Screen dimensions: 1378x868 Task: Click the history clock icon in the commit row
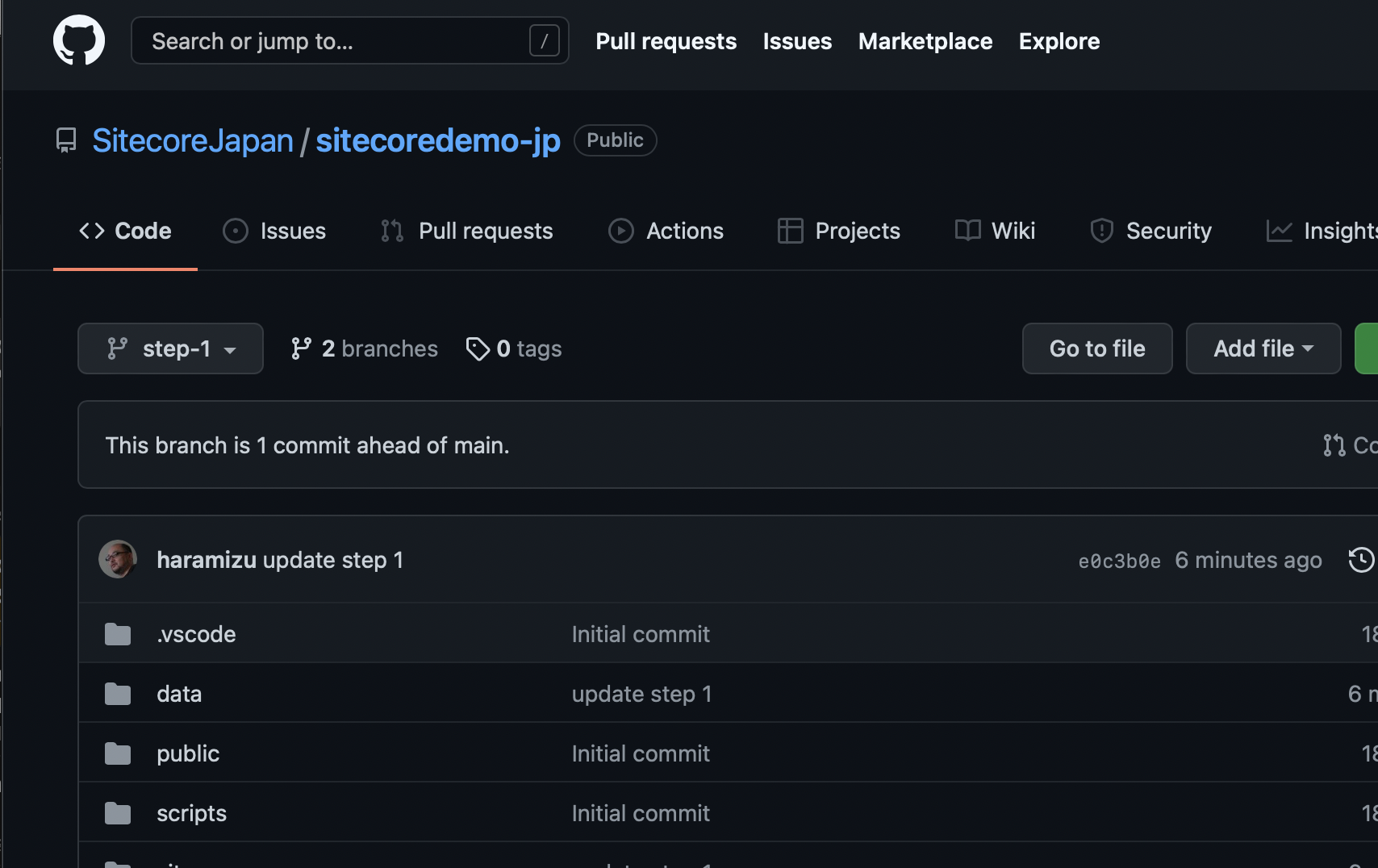tap(1360, 560)
